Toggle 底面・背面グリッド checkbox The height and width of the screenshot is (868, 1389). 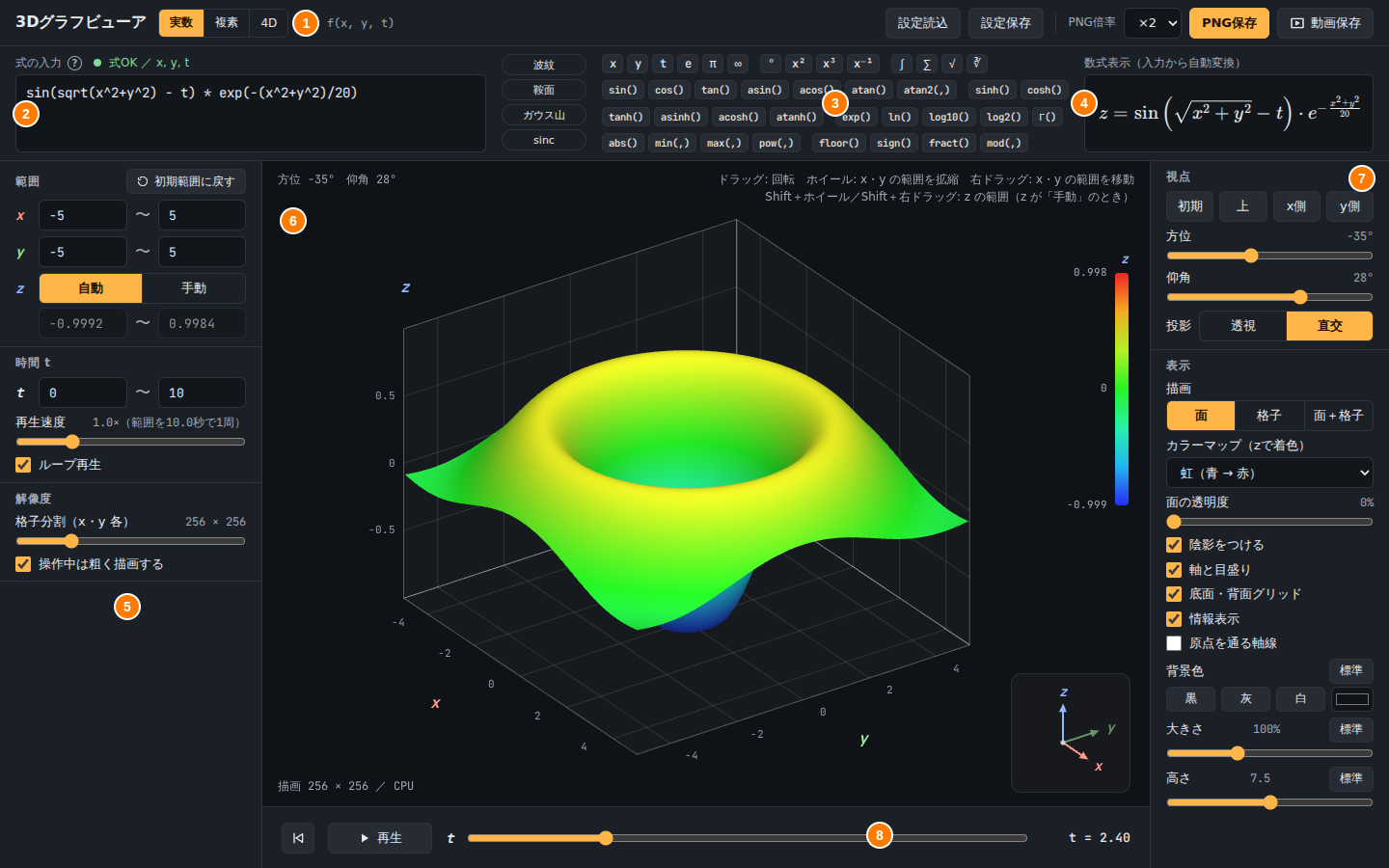click(x=1174, y=594)
